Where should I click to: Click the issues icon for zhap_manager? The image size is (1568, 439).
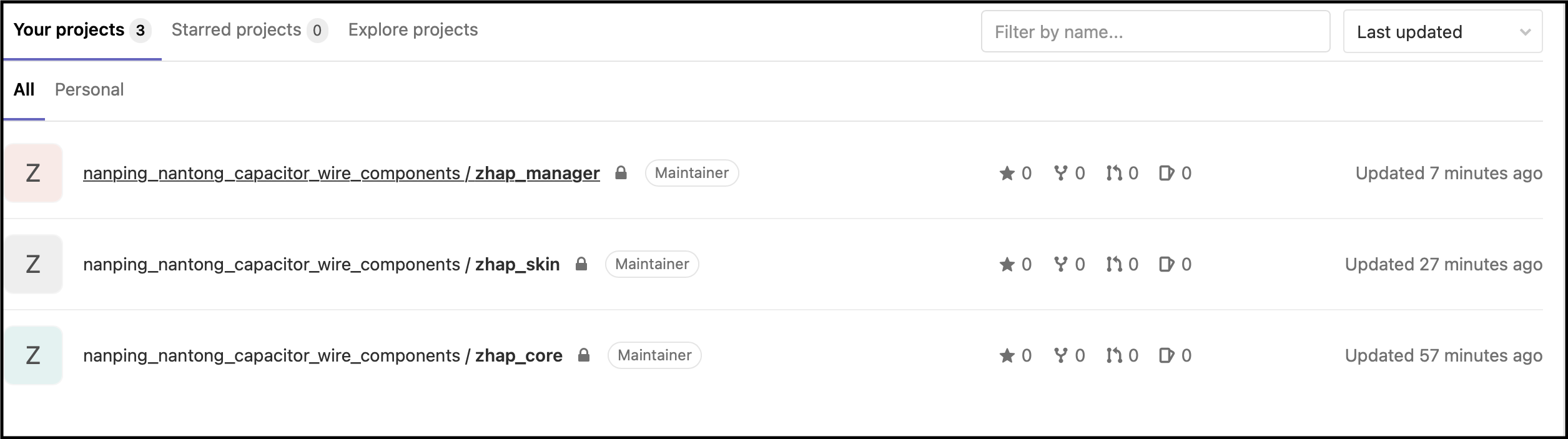point(1166,173)
